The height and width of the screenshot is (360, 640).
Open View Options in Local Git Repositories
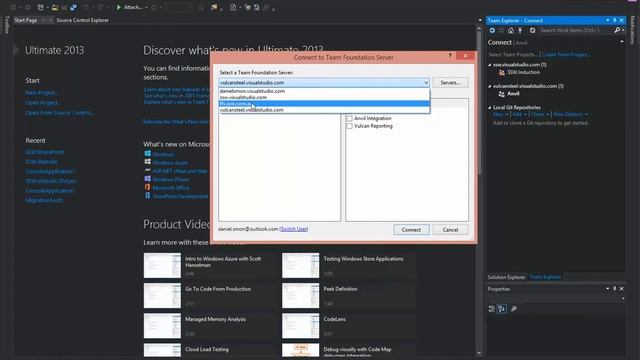tap(568, 114)
